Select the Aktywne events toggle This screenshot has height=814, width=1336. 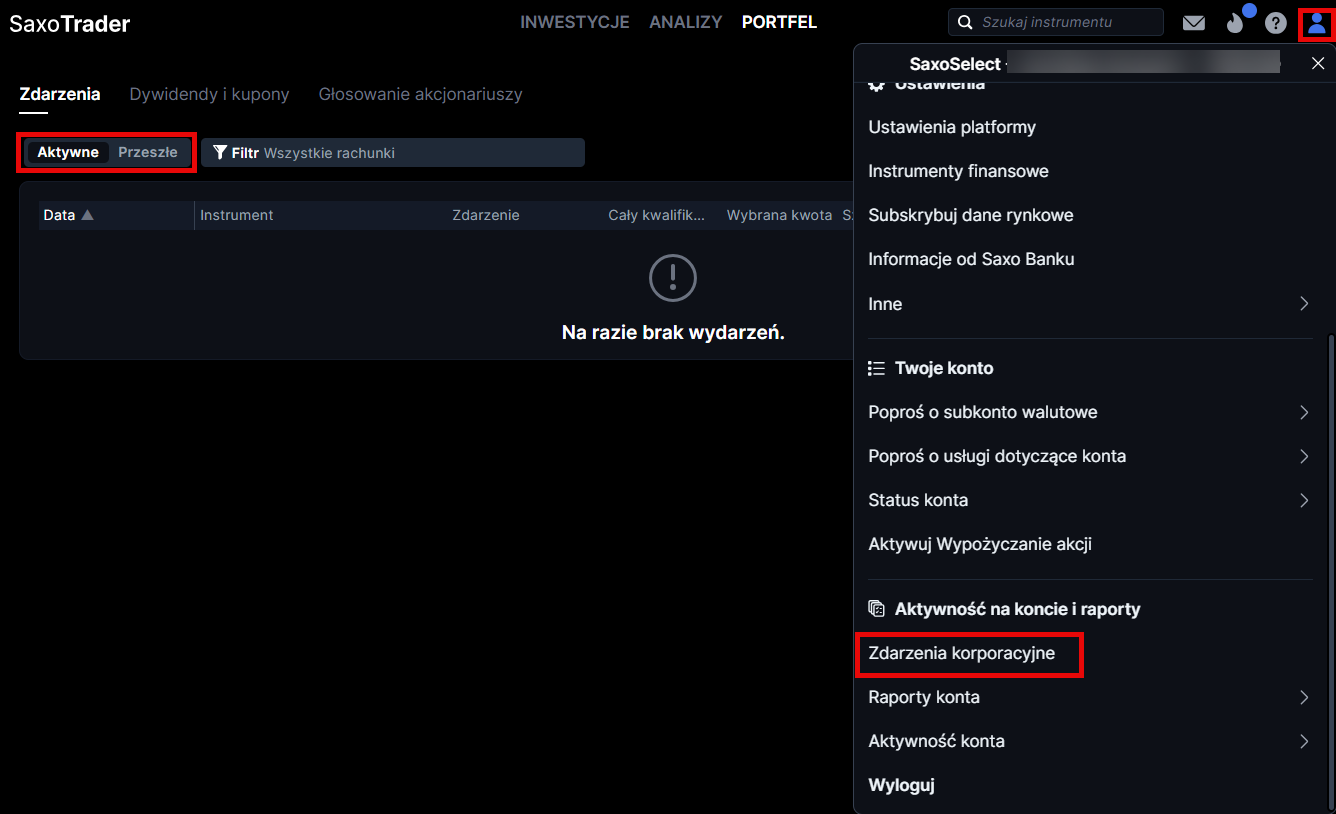click(x=68, y=153)
